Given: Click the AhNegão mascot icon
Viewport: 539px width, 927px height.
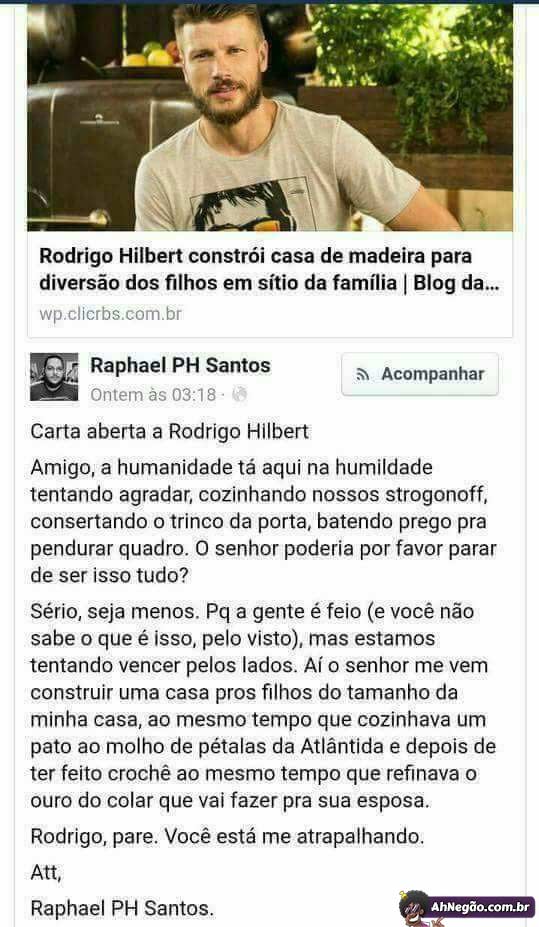Looking at the screenshot, I should pos(414,907).
